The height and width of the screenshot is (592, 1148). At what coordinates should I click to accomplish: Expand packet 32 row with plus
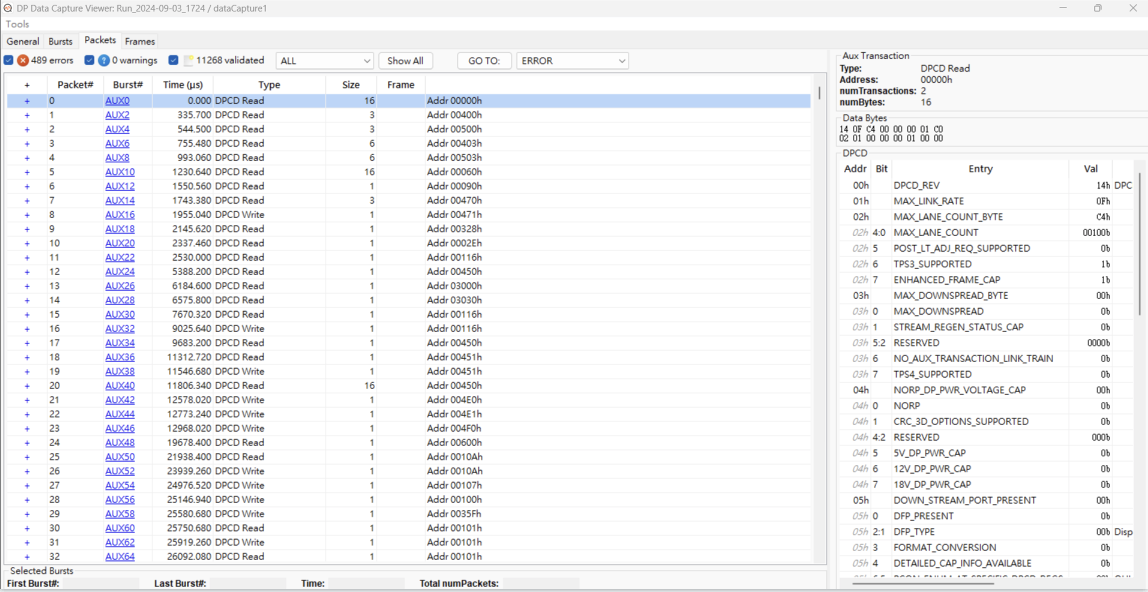(x=27, y=557)
